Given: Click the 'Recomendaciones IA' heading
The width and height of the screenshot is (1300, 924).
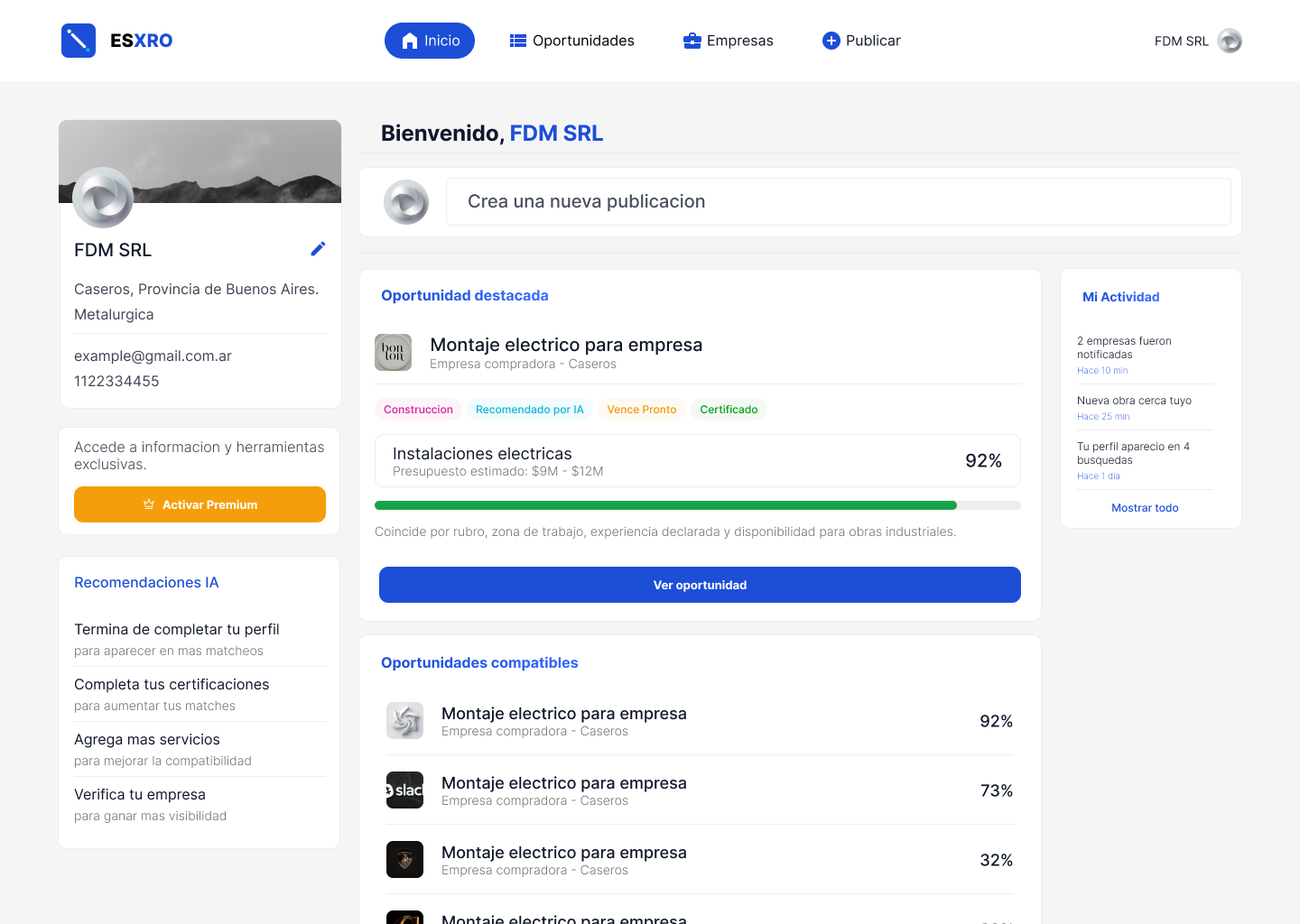Looking at the screenshot, I should pyautogui.click(x=146, y=583).
